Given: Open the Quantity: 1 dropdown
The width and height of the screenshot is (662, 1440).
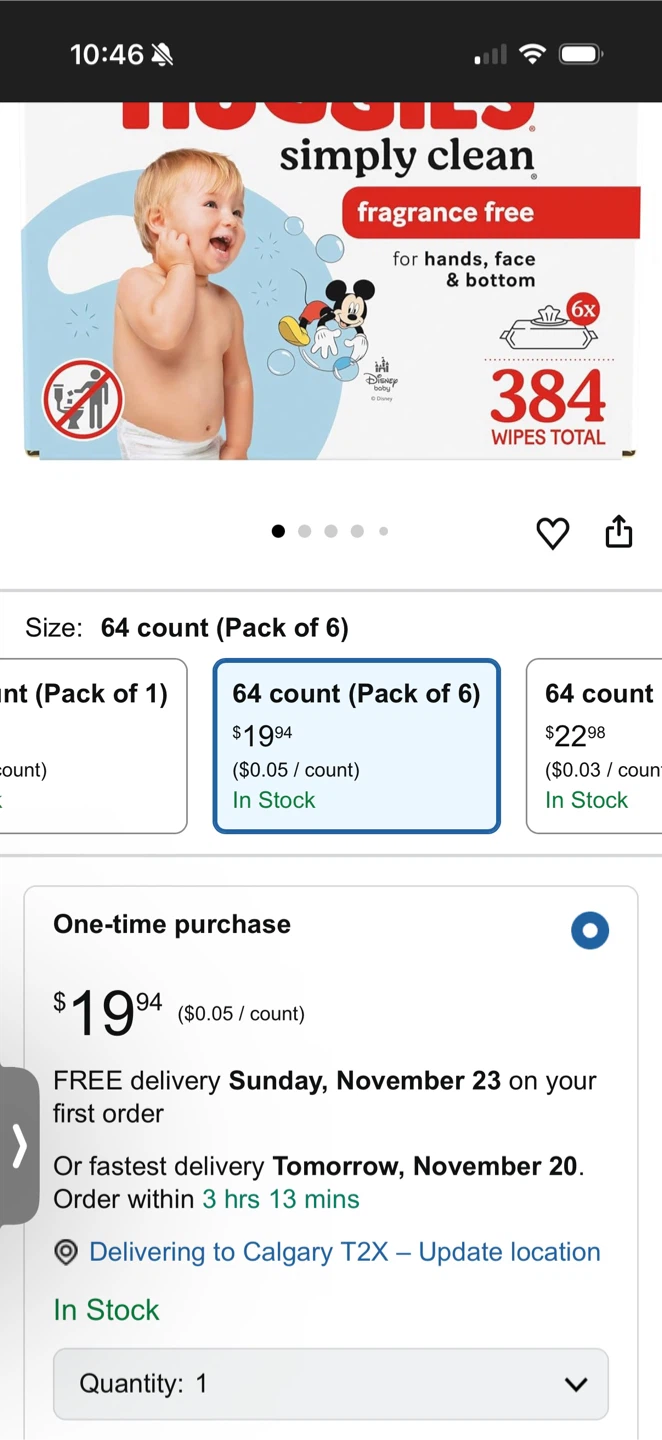Looking at the screenshot, I should 331,1384.
